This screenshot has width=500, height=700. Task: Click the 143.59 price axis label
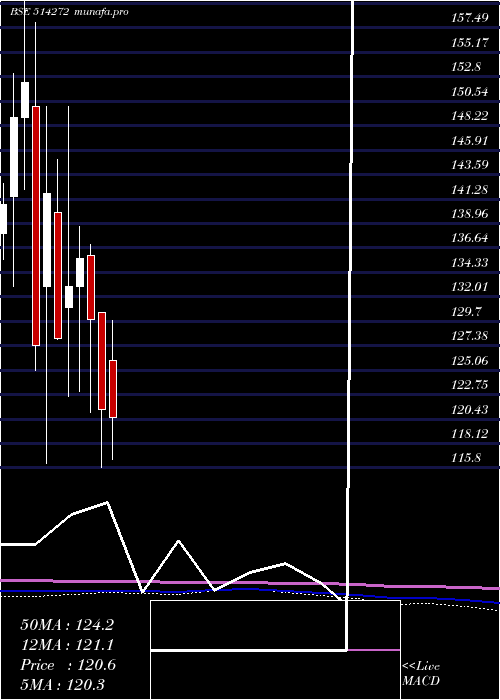click(x=470, y=164)
